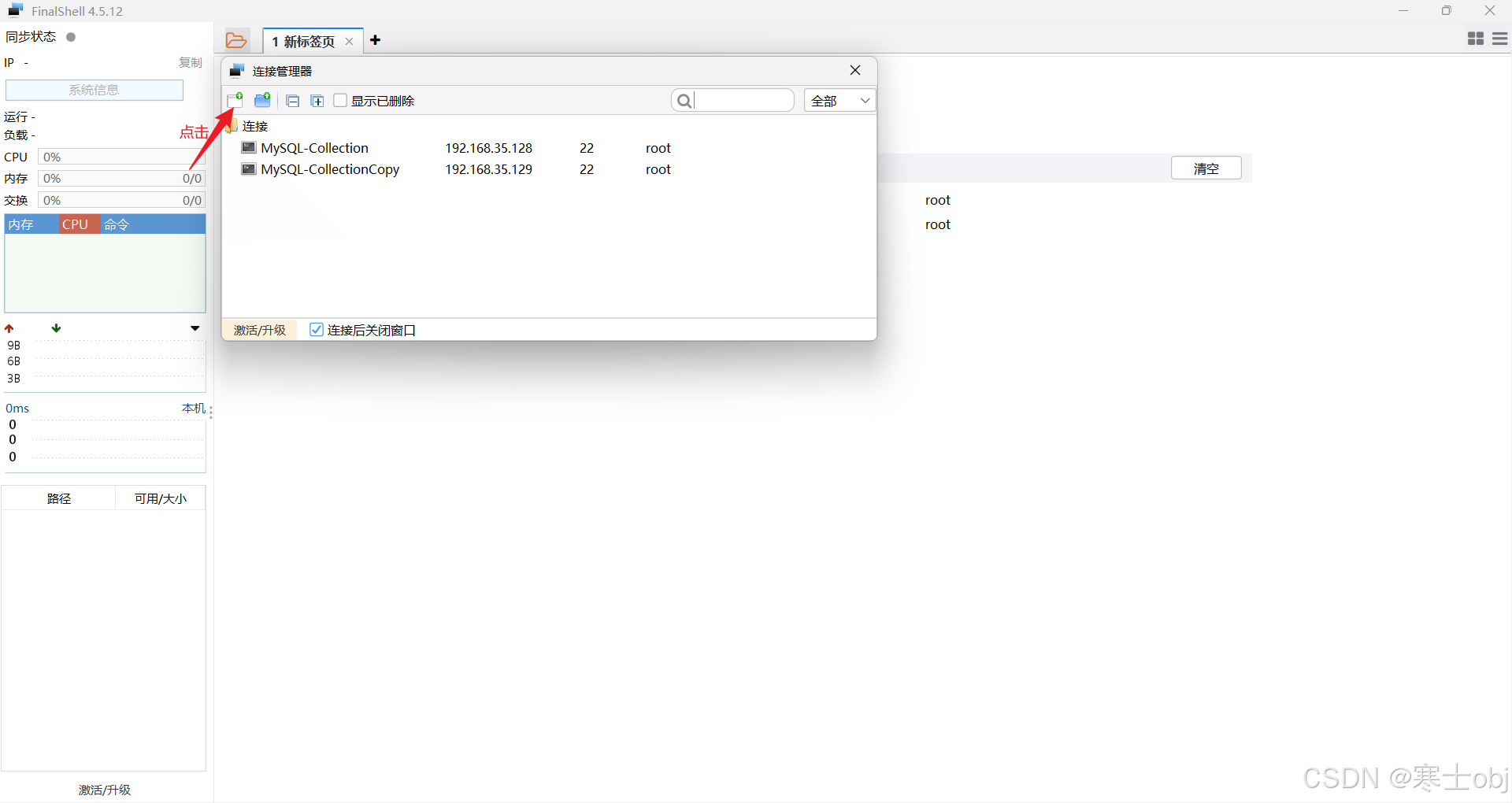The height and width of the screenshot is (803, 1512).
Task: Click the 可用/大小 column header
Action: pyautogui.click(x=161, y=498)
